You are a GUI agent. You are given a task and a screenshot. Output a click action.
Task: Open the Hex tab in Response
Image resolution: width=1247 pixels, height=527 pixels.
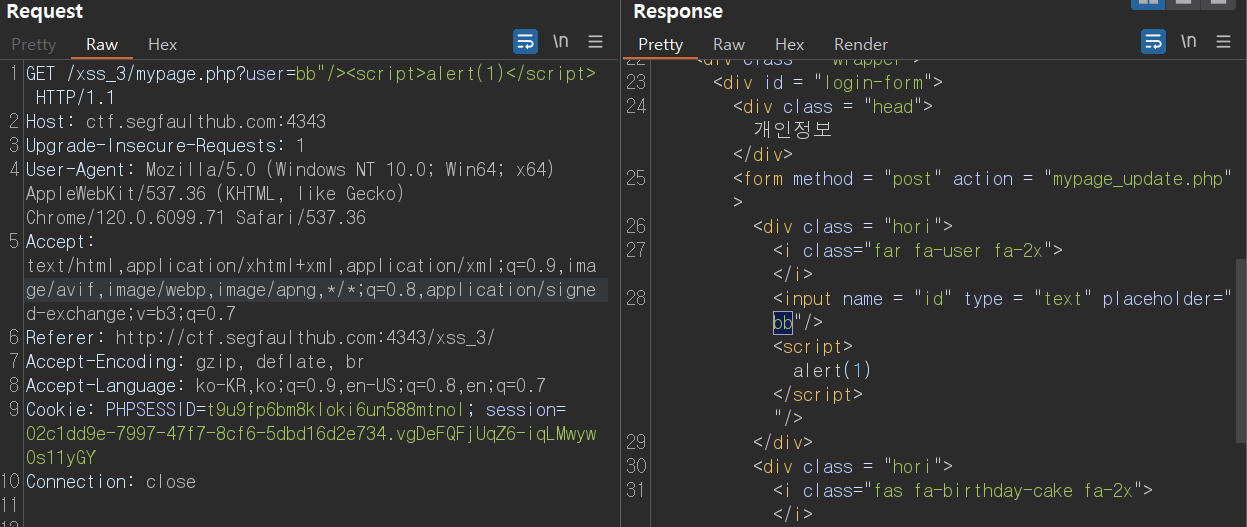coord(789,44)
